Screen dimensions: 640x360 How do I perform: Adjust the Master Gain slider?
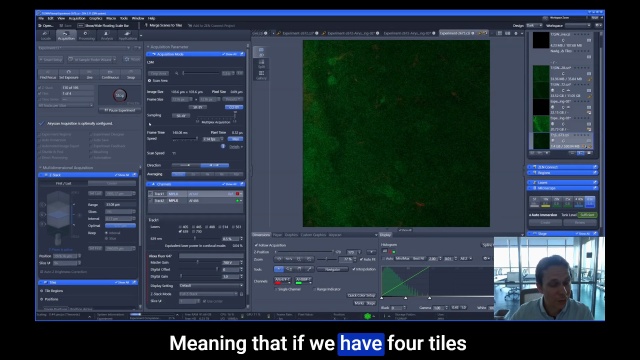click(199, 262)
